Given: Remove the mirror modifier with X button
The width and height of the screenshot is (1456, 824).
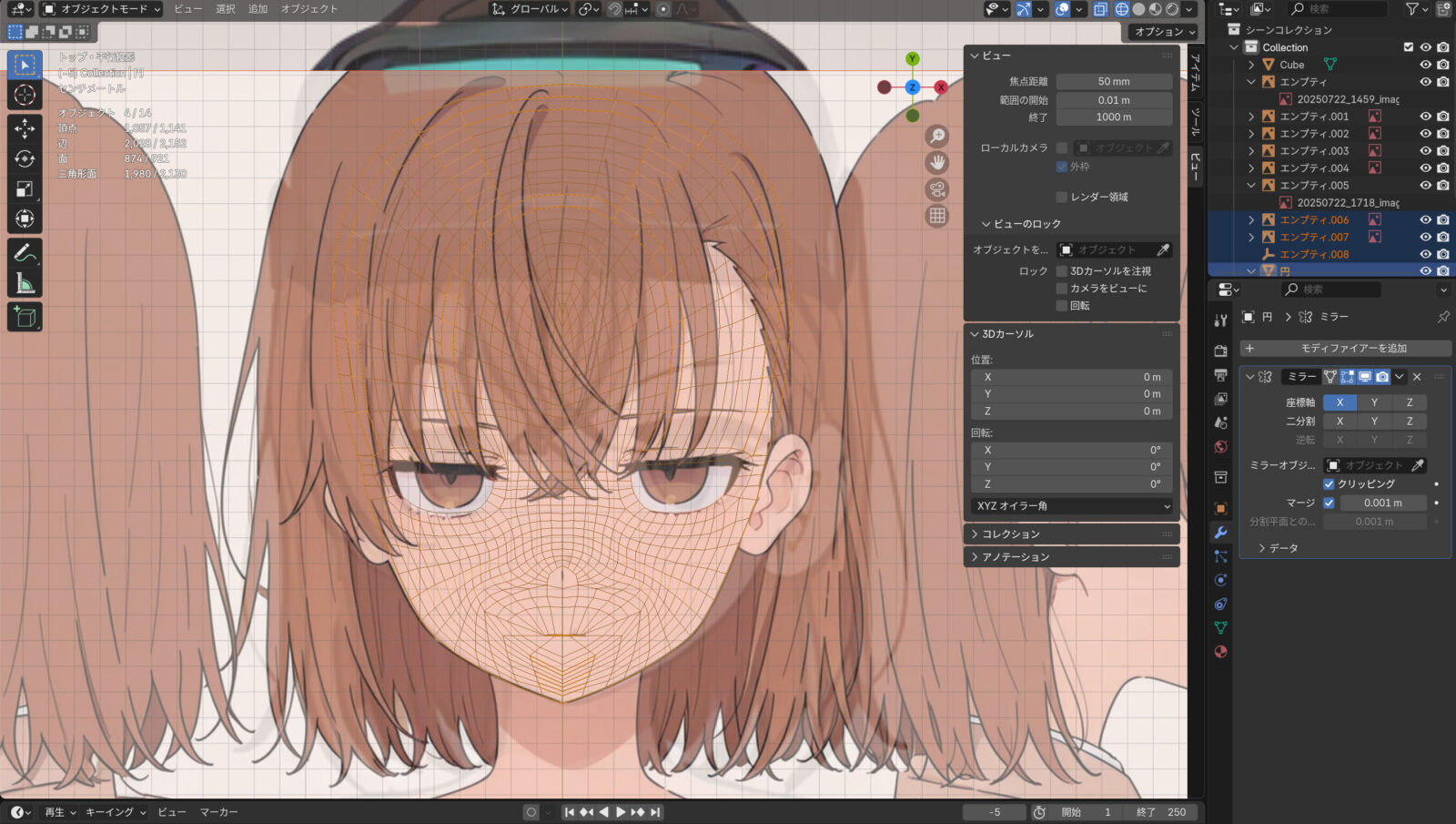Looking at the screenshot, I should pyautogui.click(x=1417, y=377).
